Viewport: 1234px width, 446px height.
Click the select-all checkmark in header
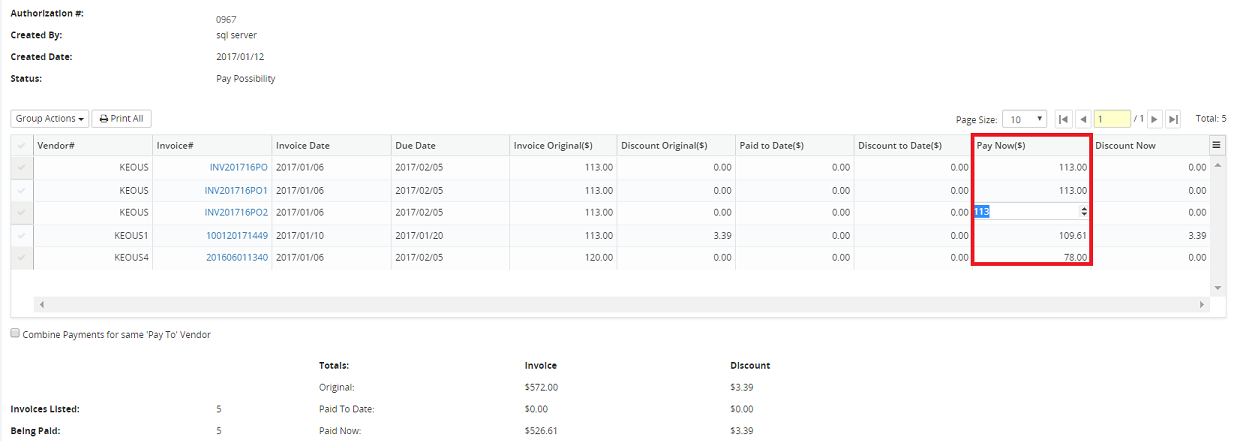21,146
